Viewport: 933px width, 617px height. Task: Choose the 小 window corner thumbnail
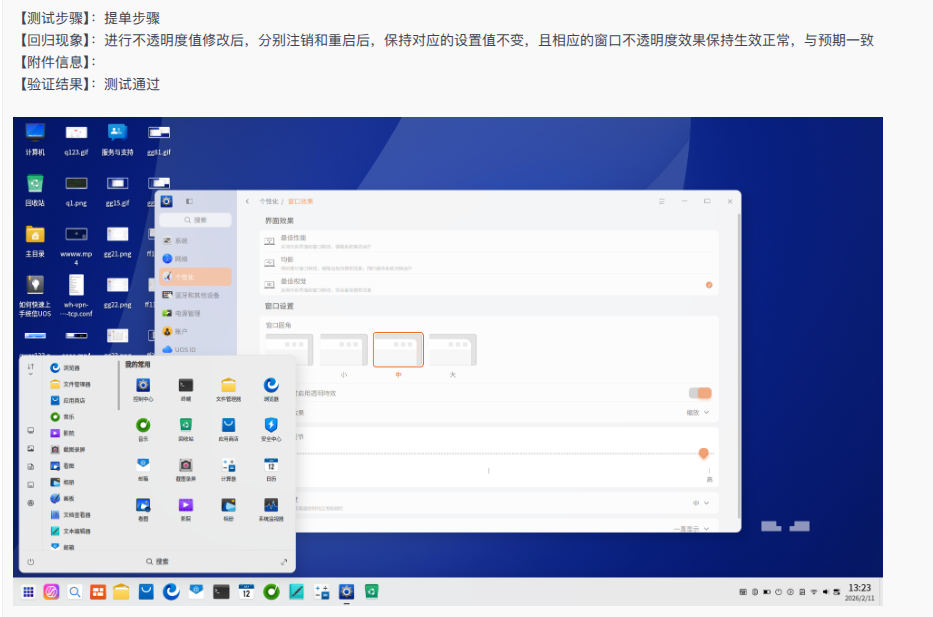point(343,350)
